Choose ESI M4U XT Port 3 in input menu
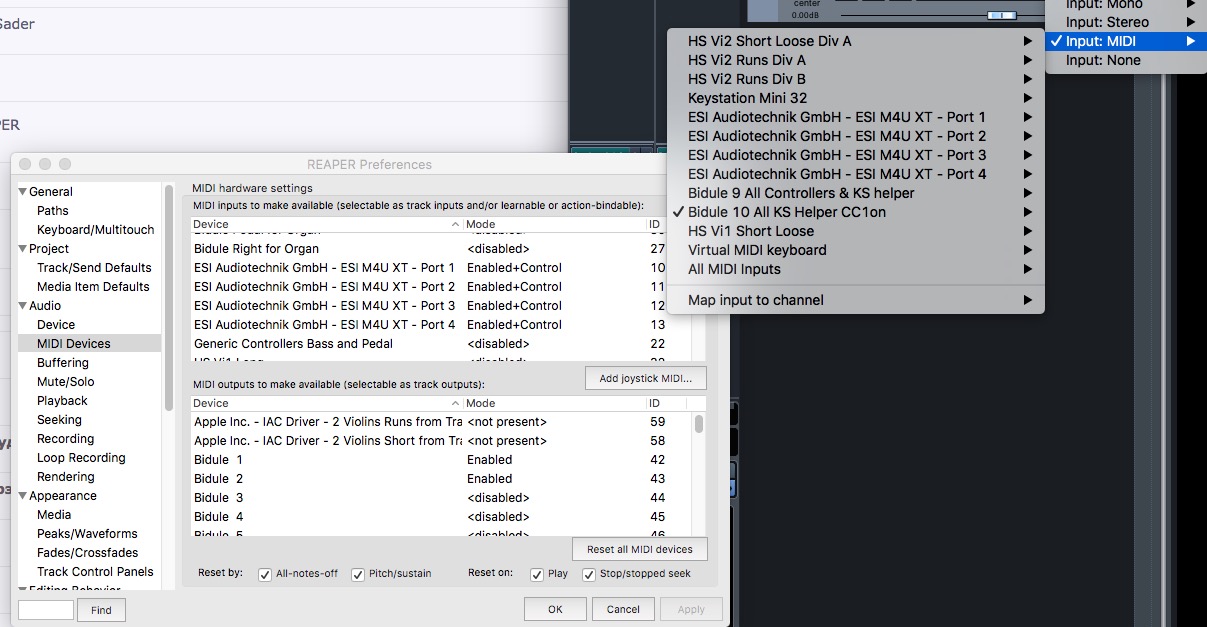This screenshot has width=1207, height=627. 856,155
